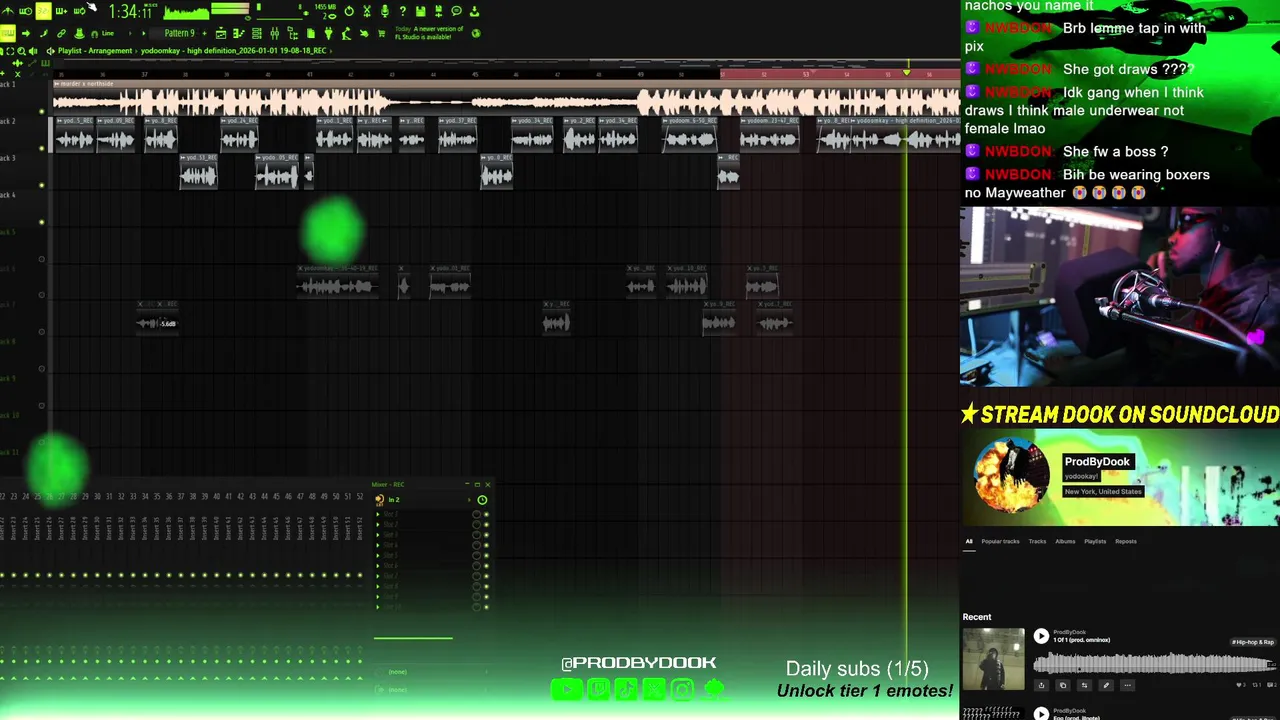The height and width of the screenshot is (720, 1280).
Task: Click the playlist speaker icon left of Playlist label
Action: point(50,50)
